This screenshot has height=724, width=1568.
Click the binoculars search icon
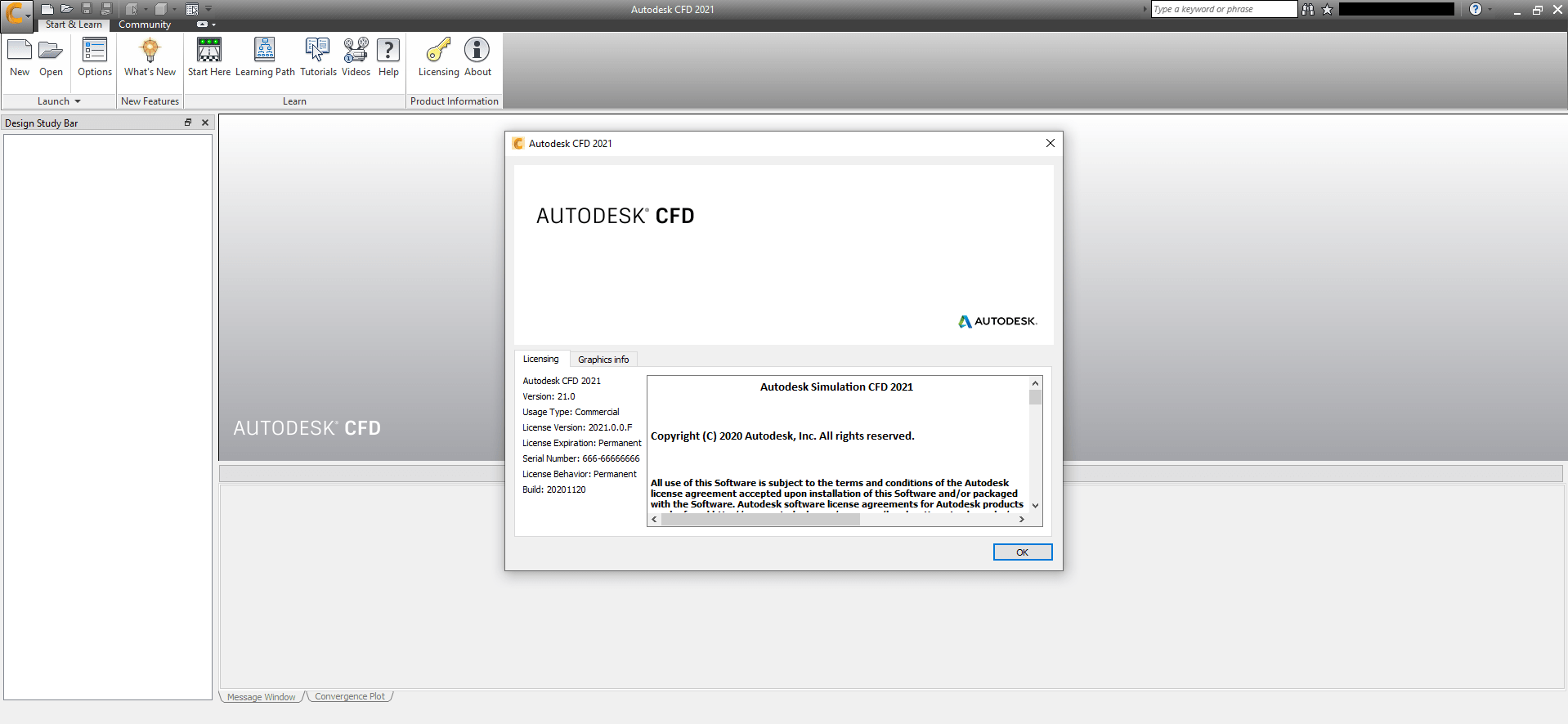(1308, 9)
